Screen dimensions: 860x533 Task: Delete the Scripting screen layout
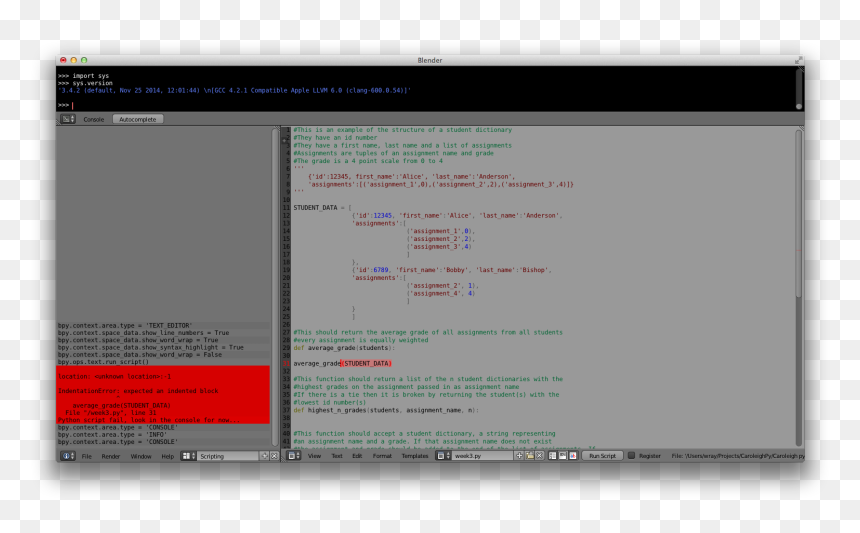[x=274, y=456]
